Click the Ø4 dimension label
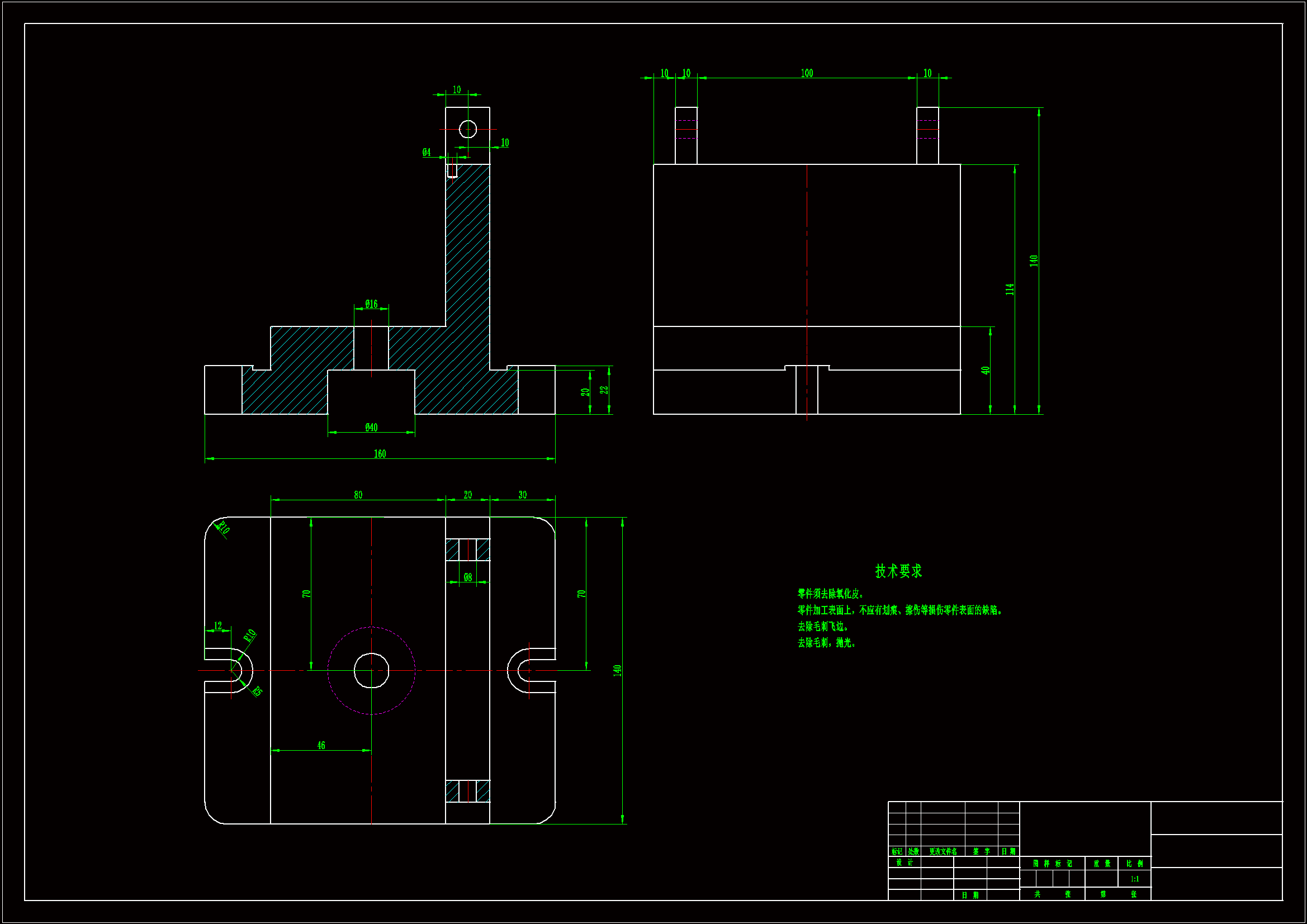1307x924 pixels. [427, 152]
